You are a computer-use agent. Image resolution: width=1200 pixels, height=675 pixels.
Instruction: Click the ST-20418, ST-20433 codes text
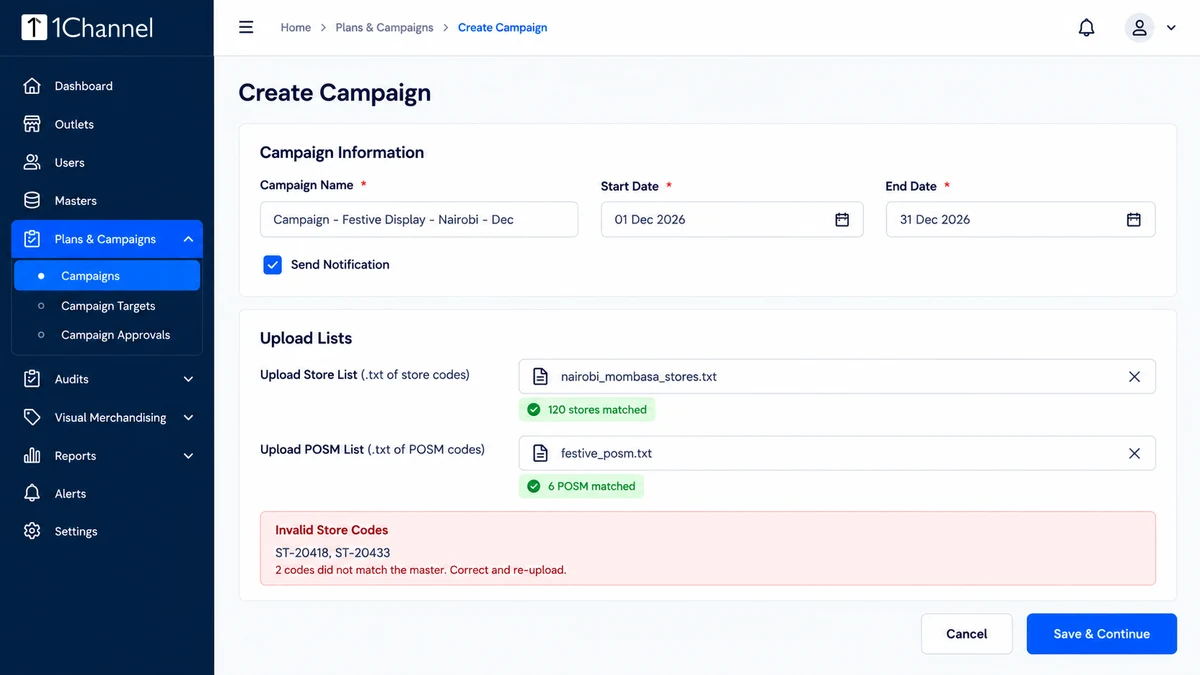pos(333,553)
